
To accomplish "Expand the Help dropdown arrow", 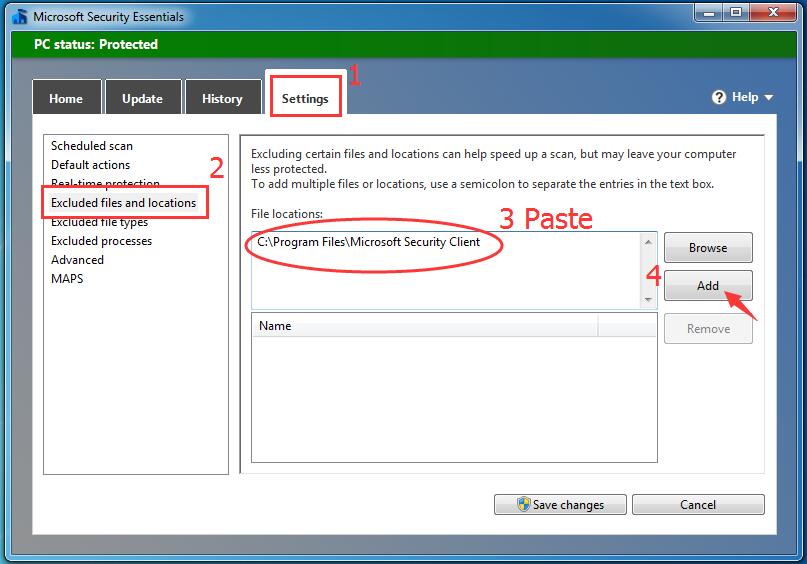I will coord(769,97).
